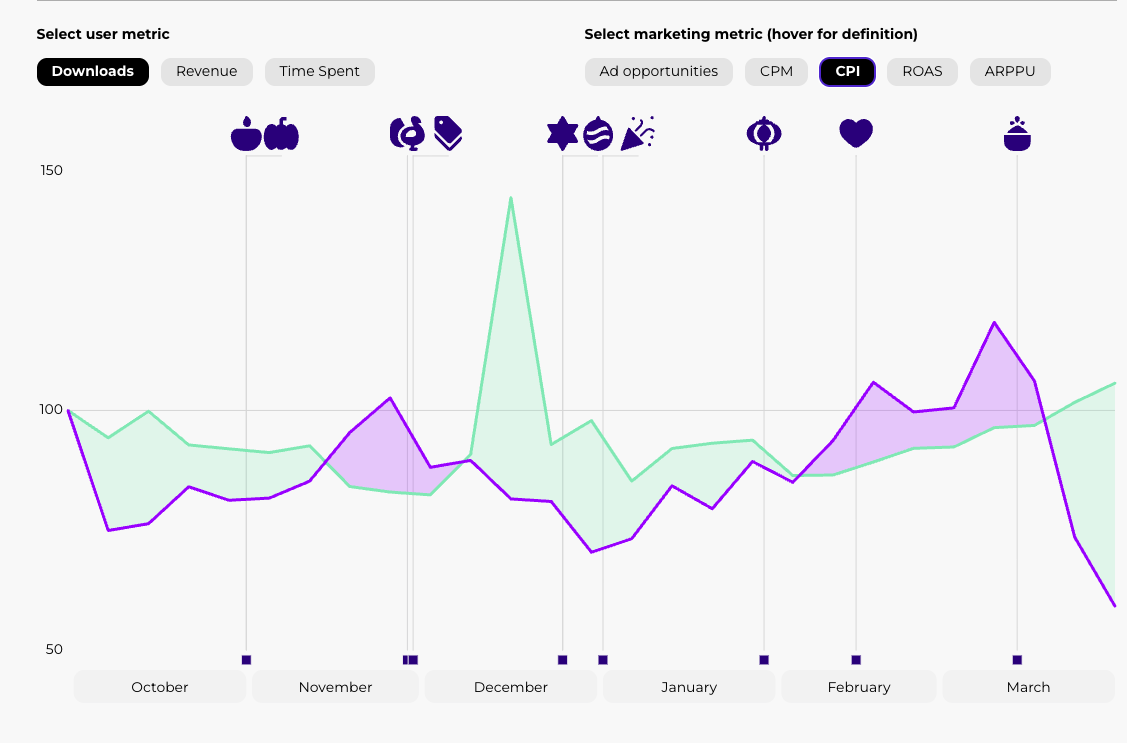Switch user metric to Revenue

tap(207, 72)
